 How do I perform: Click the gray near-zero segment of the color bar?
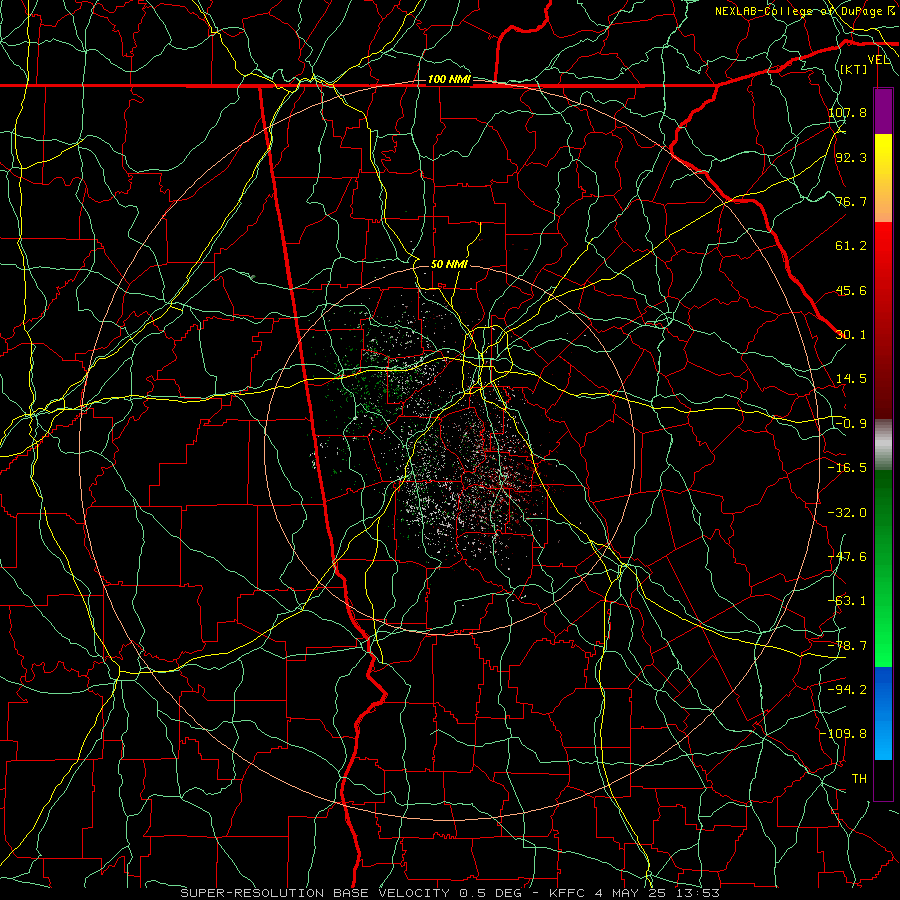click(x=883, y=445)
